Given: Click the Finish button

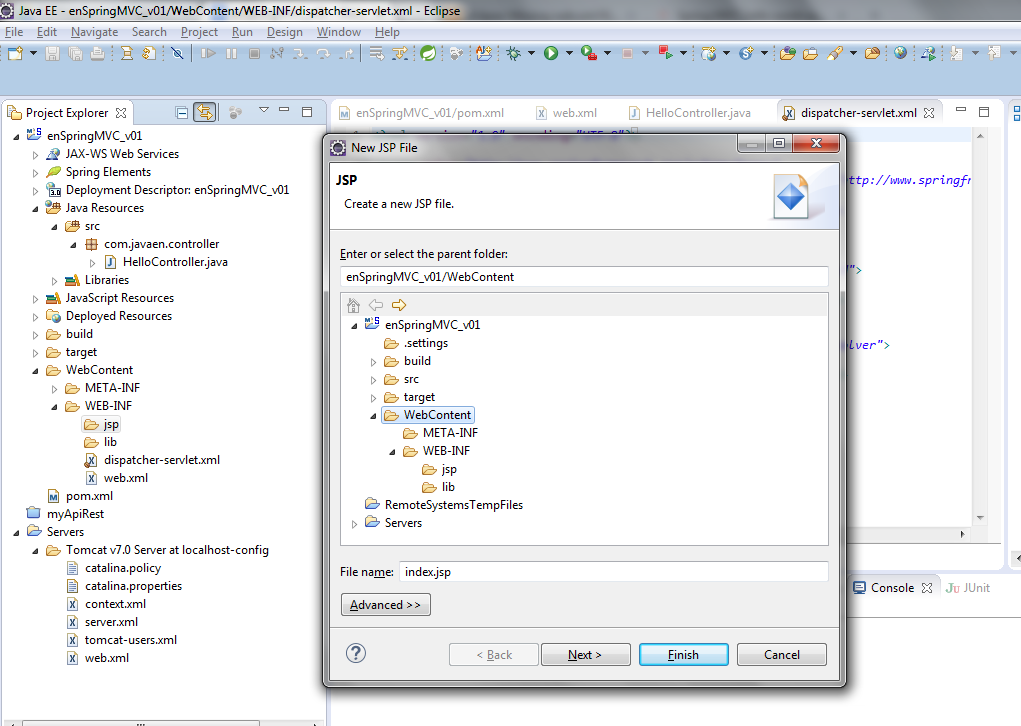Looking at the screenshot, I should tap(684, 654).
